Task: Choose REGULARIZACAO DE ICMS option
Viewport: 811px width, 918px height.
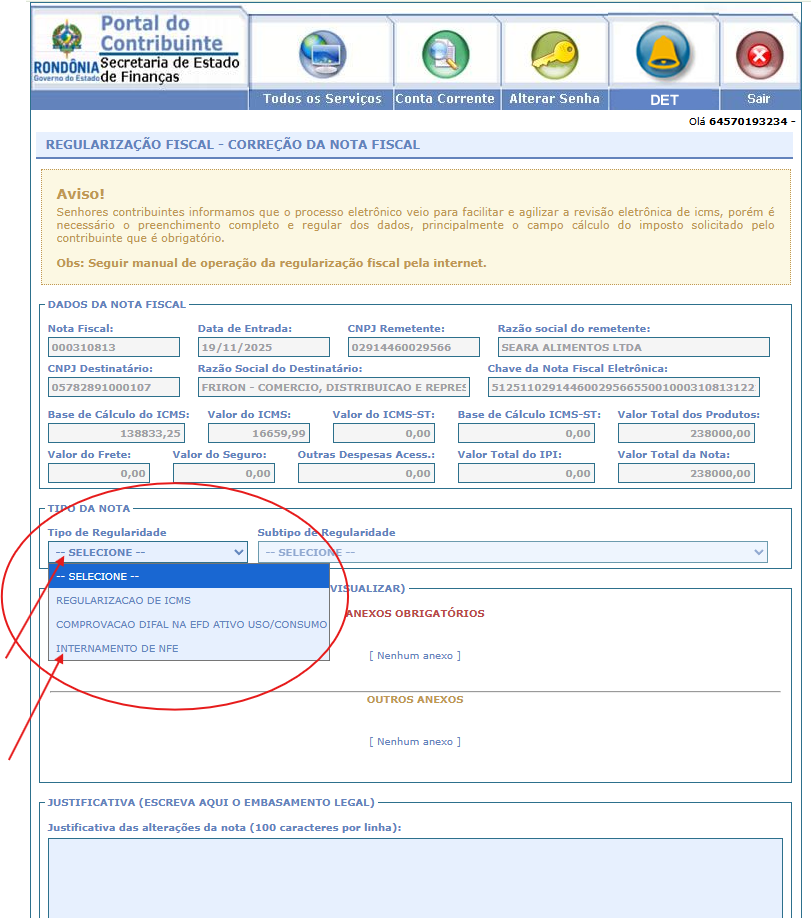Action: [124, 601]
